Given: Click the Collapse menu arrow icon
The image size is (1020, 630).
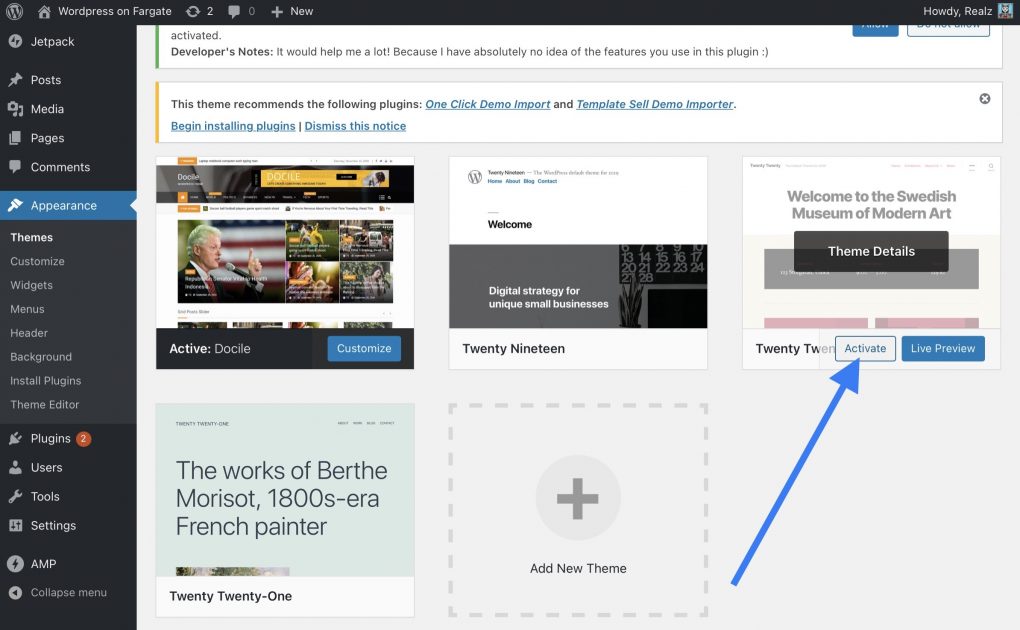Looking at the screenshot, I should click(x=16, y=592).
